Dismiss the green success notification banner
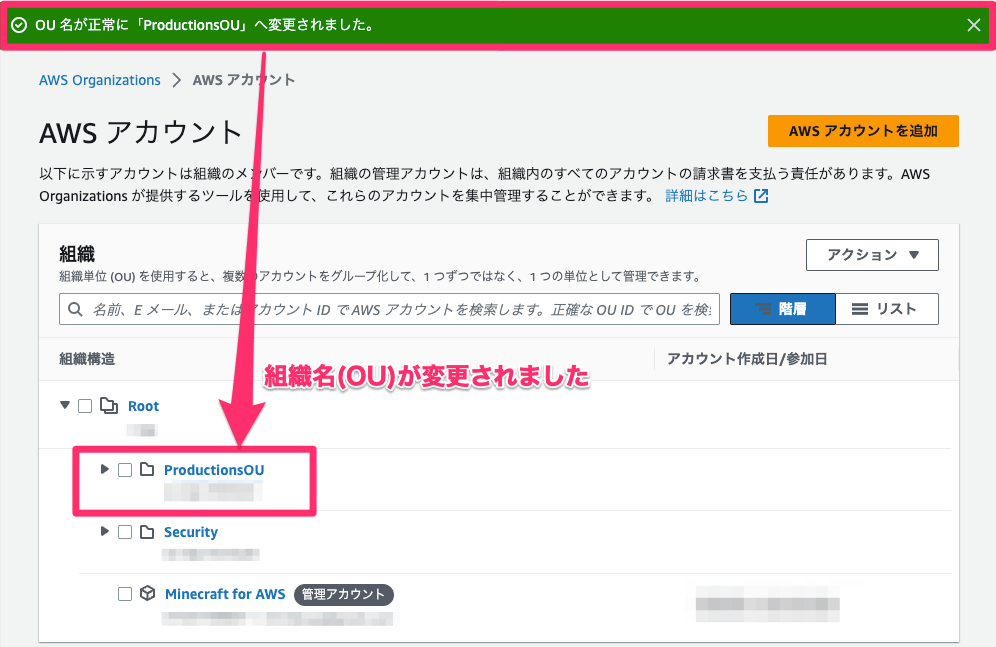The height and width of the screenshot is (647, 996). coord(973,25)
